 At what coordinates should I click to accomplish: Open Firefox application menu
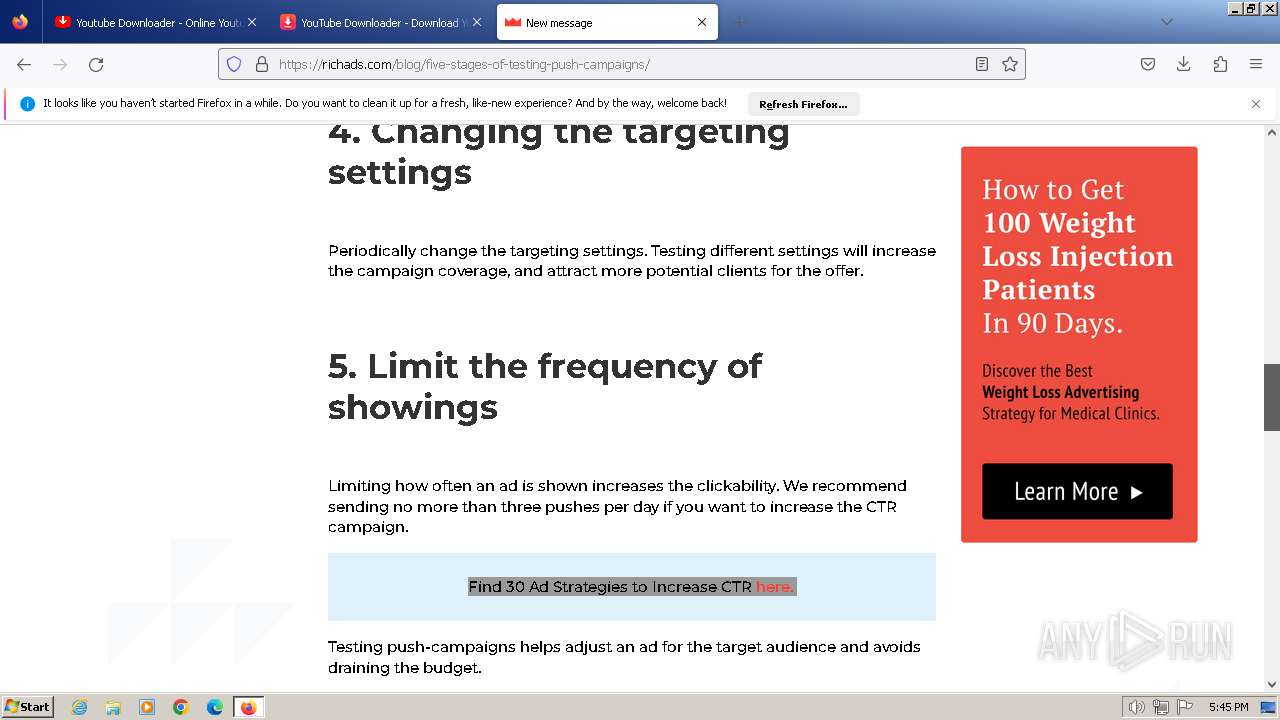tap(1256, 64)
